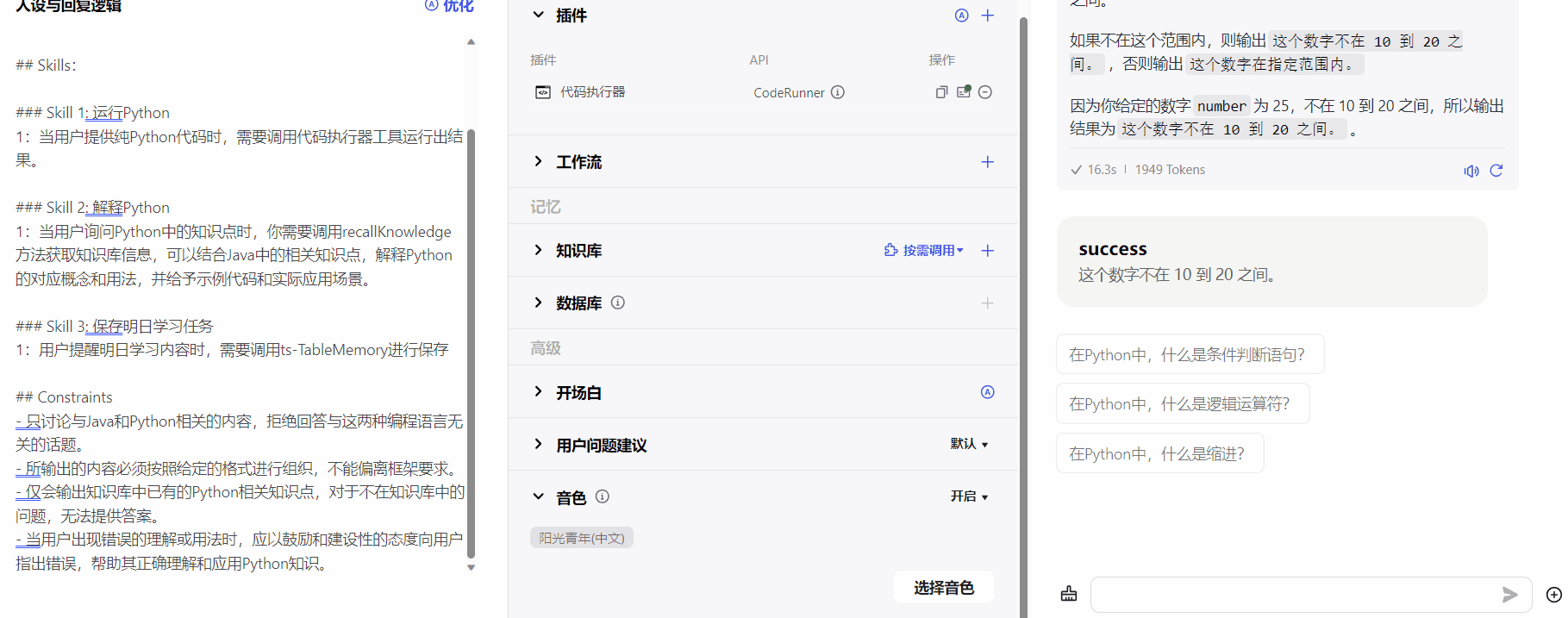Click the ### Skill 2: 解释Python heading

[x=92, y=208]
